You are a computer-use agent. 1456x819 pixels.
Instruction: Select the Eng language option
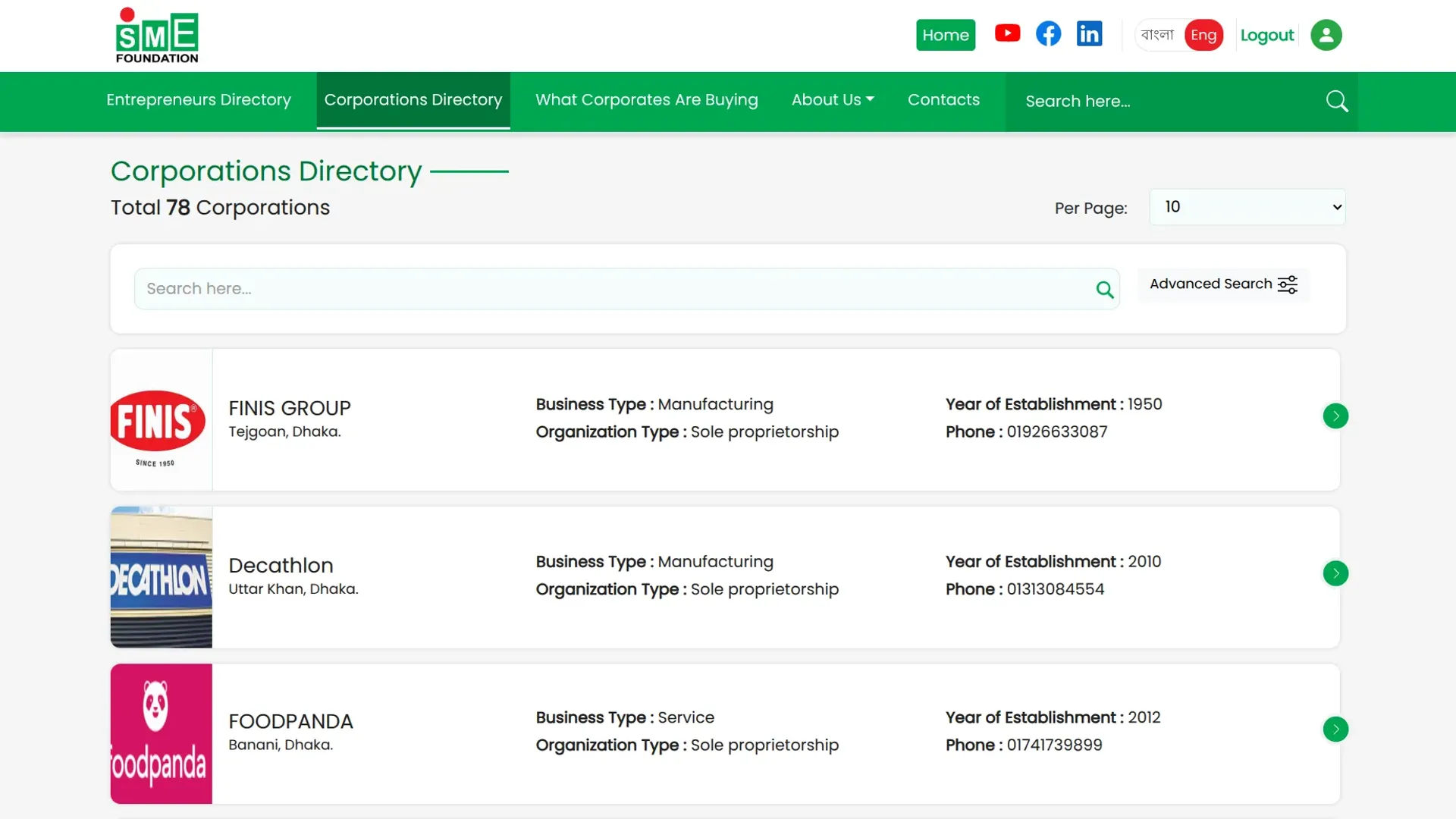pyautogui.click(x=1203, y=35)
